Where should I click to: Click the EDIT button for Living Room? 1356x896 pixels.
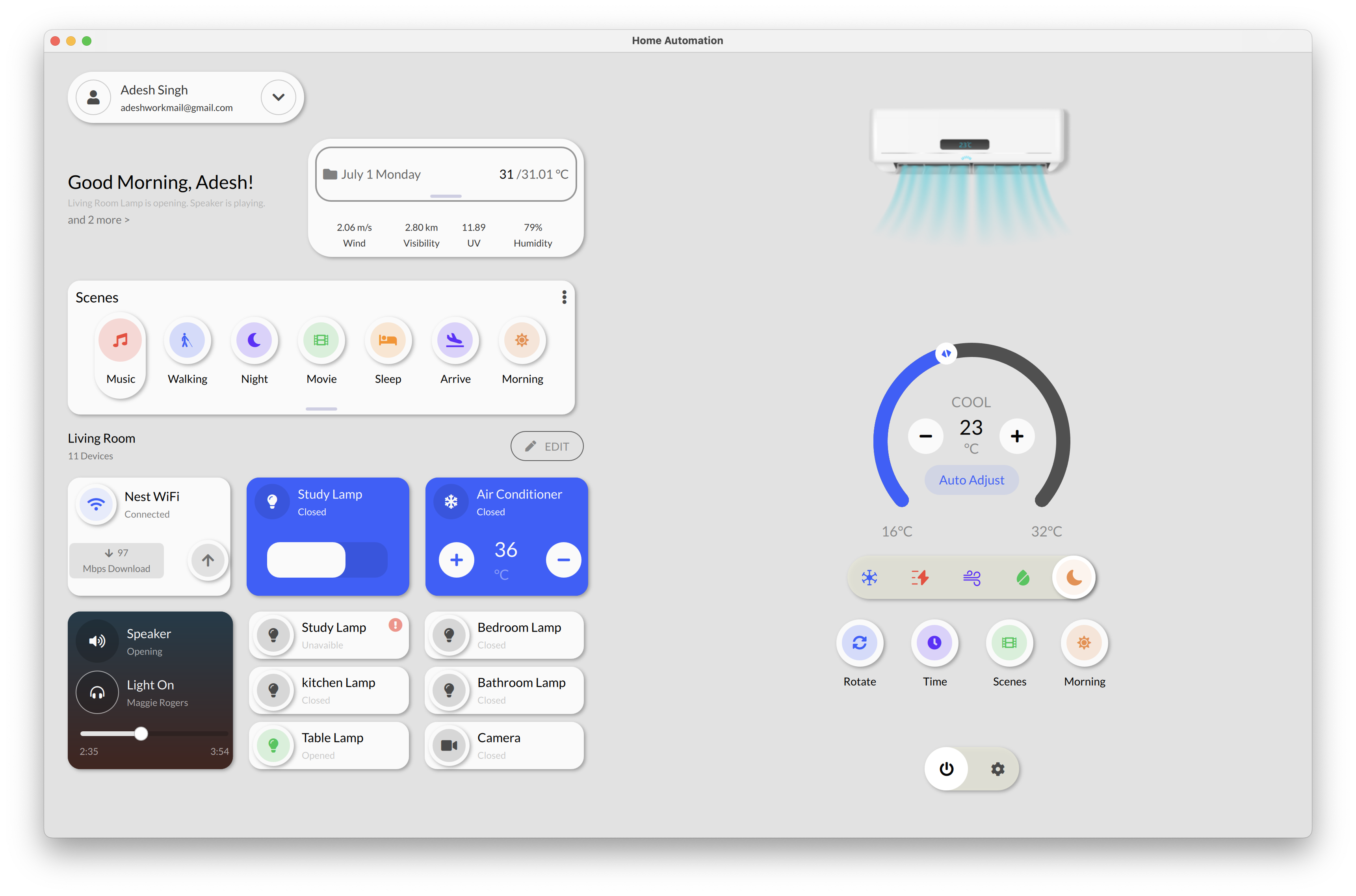point(547,446)
